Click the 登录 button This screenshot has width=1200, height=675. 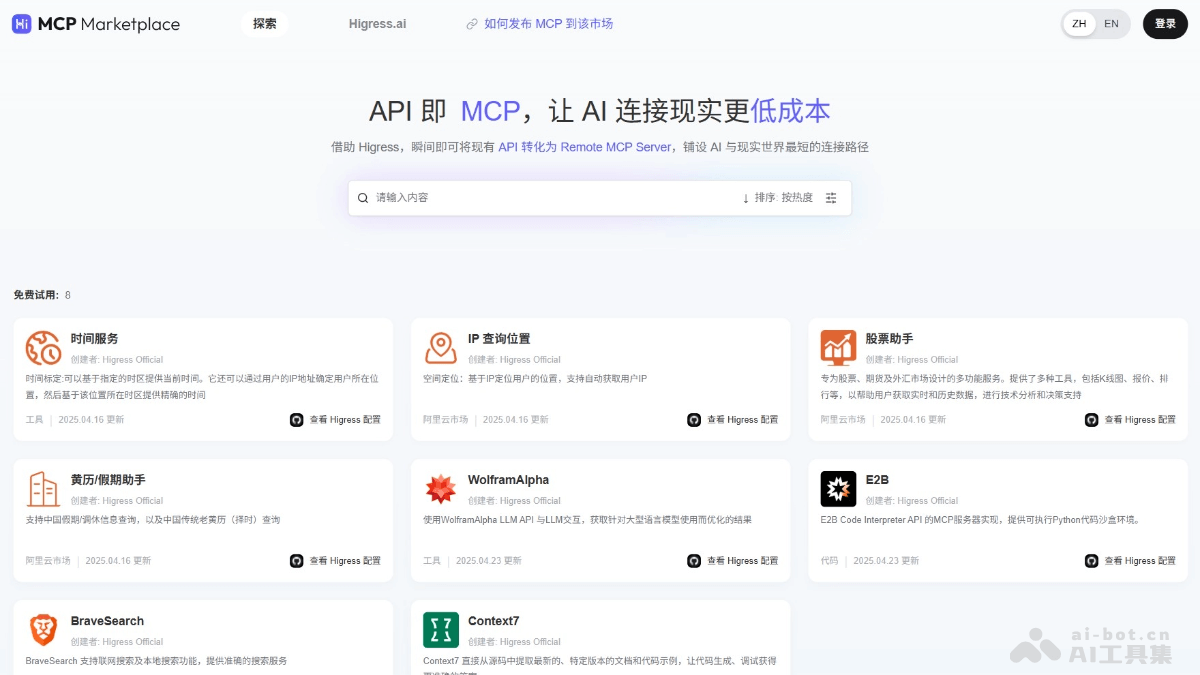click(1165, 23)
